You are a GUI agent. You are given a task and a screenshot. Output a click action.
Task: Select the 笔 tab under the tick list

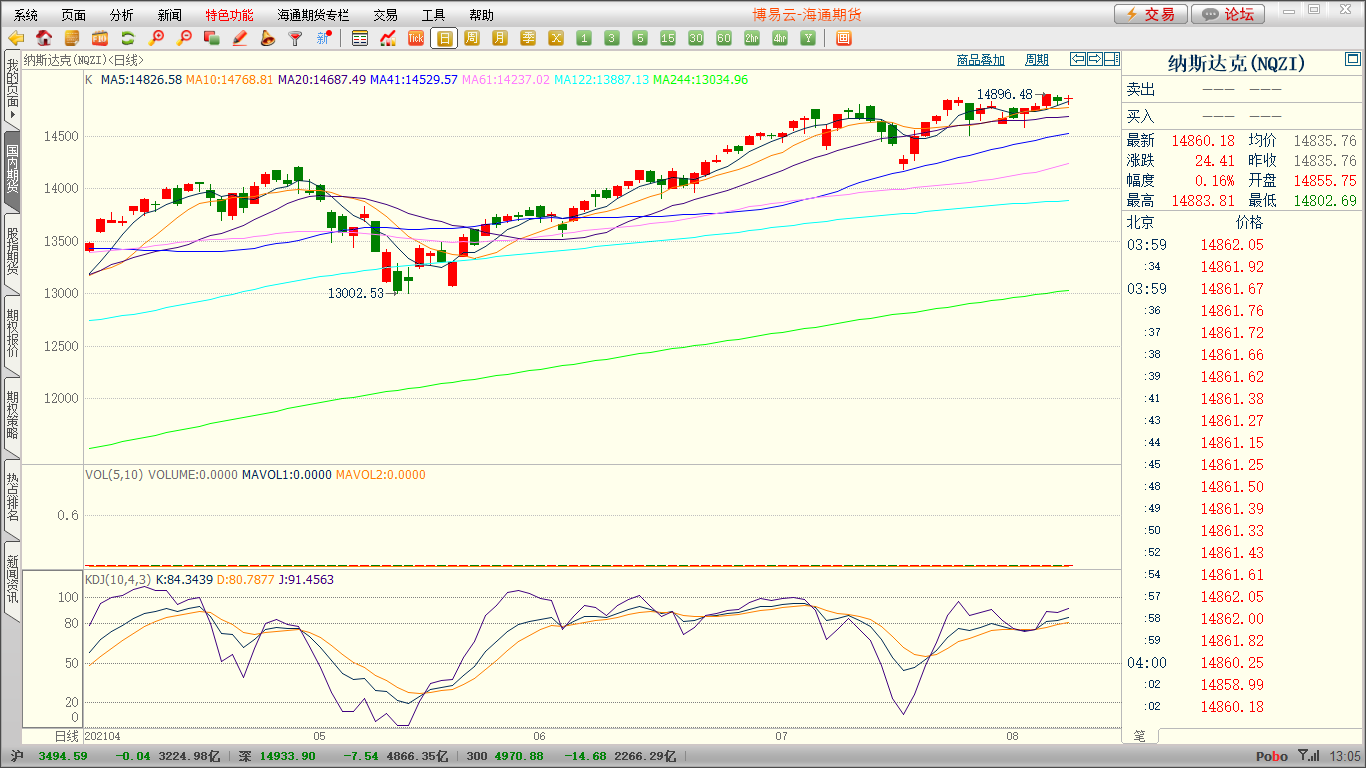[1140, 736]
